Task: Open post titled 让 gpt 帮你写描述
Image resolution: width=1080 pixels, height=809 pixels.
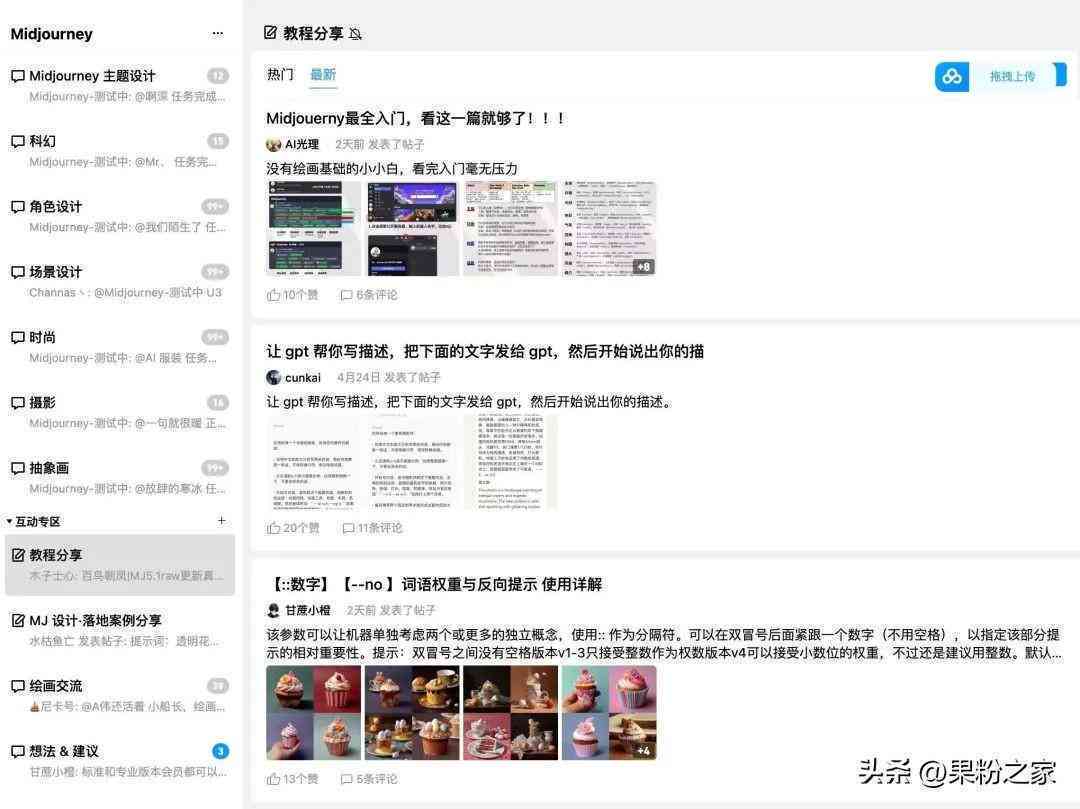Action: point(485,351)
